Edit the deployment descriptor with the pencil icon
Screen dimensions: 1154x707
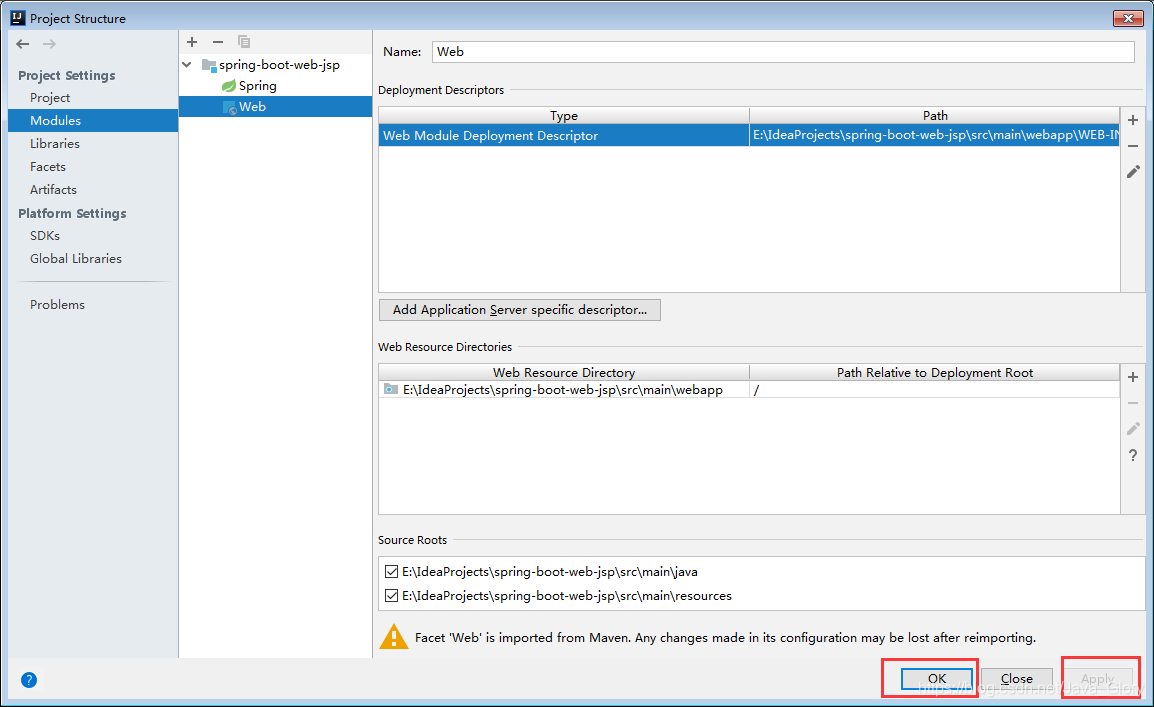1133,171
